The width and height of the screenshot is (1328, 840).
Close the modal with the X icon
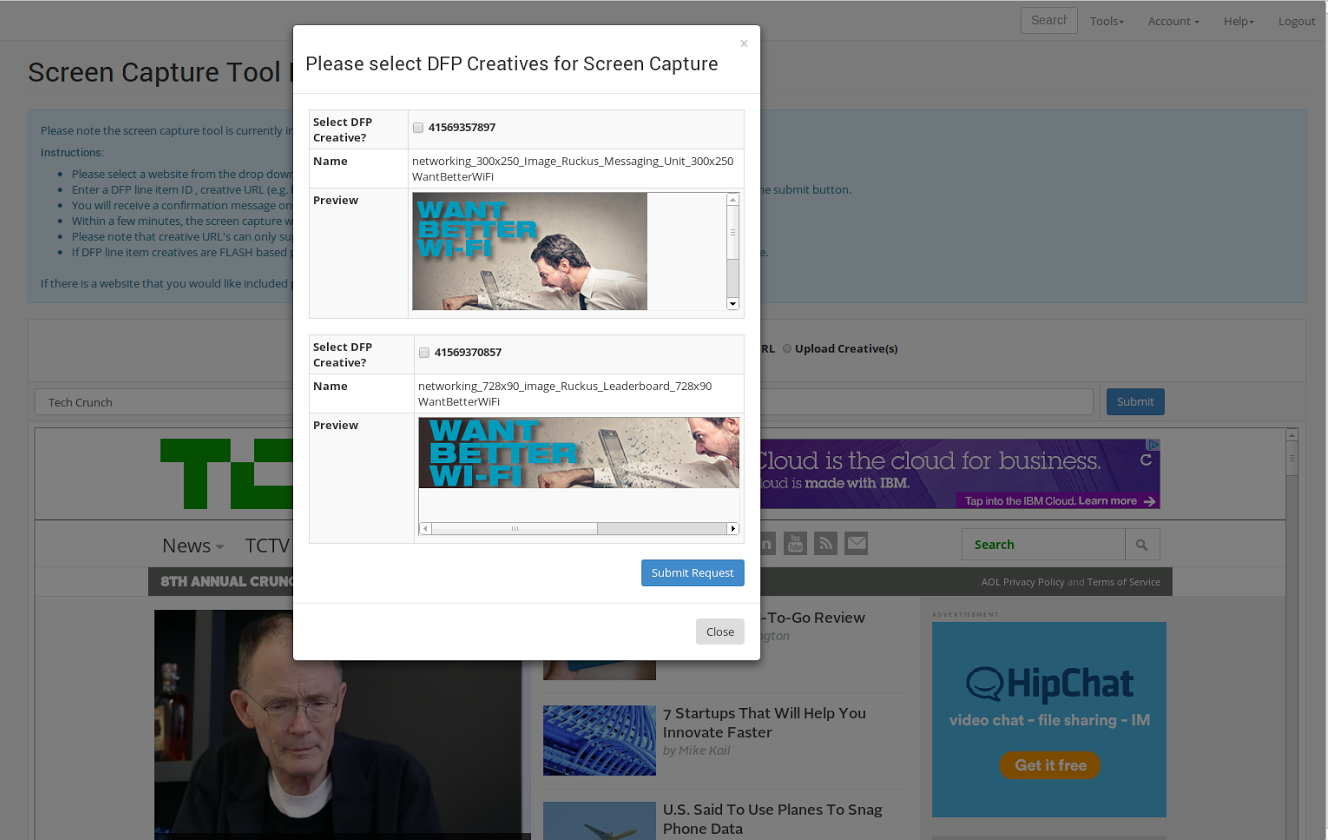(743, 44)
